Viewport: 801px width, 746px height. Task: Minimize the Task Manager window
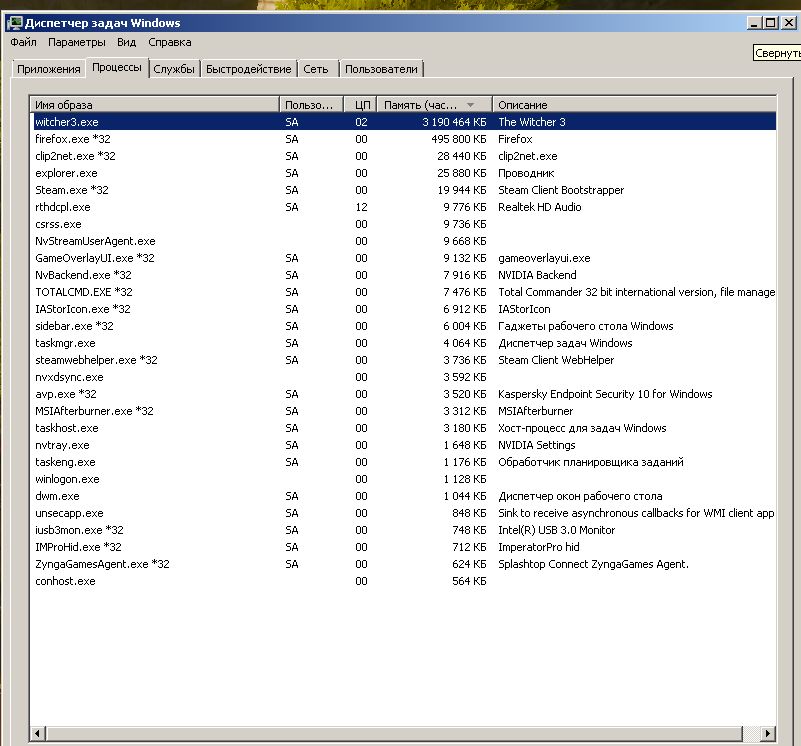(754, 22)
